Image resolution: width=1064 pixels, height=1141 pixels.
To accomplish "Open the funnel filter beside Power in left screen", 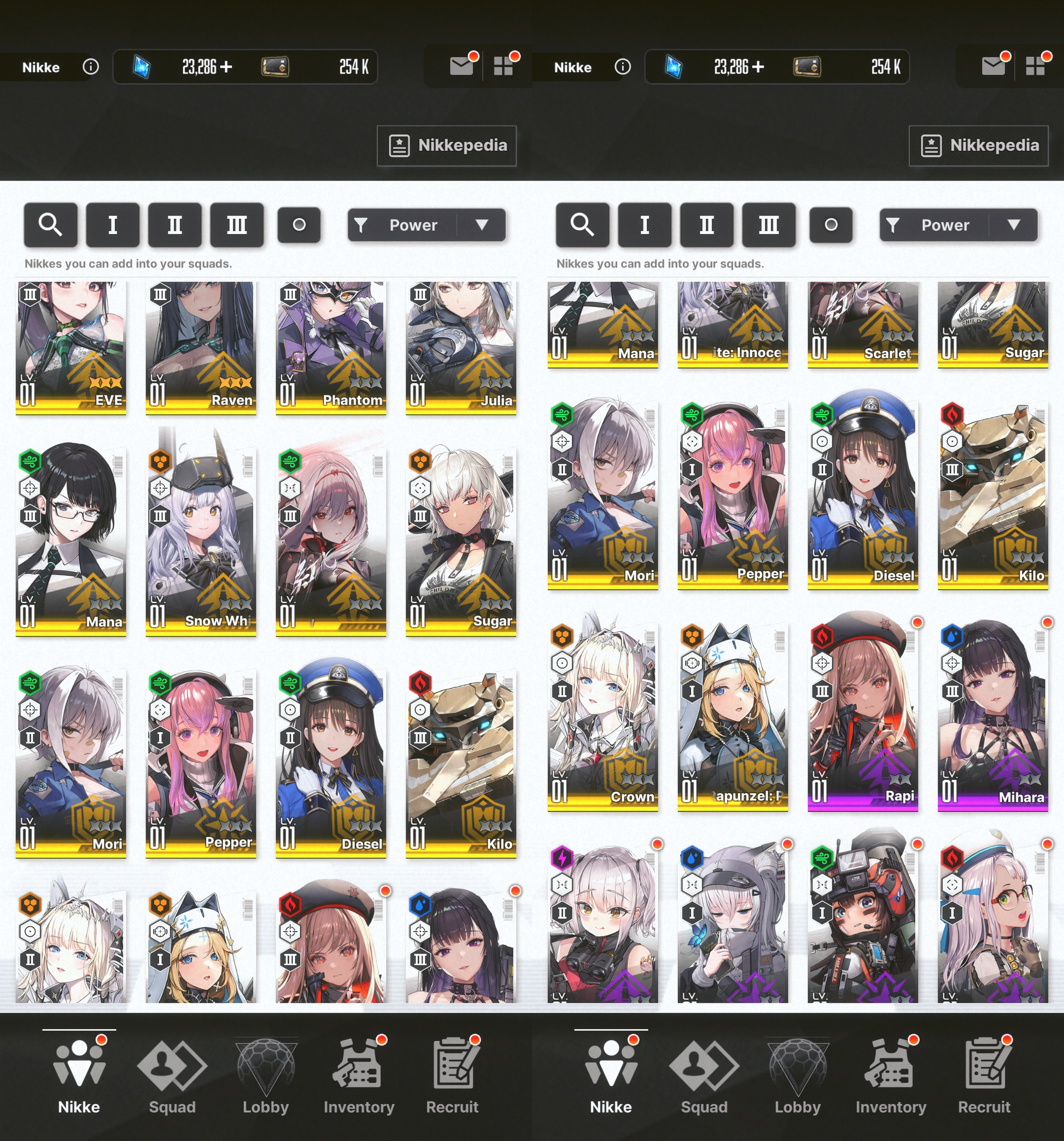I will (361, 224).
